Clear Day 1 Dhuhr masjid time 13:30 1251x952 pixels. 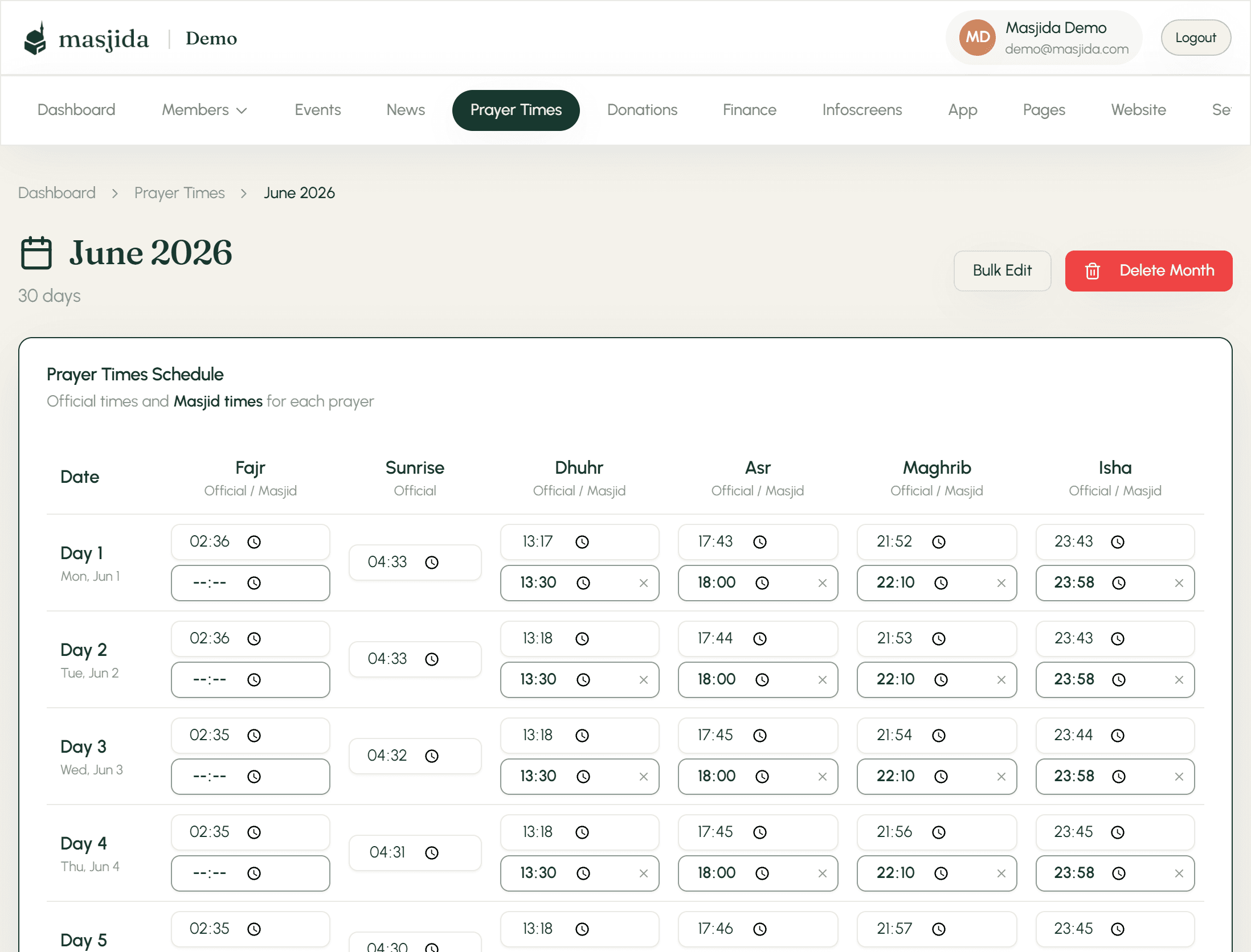tap(644, 582)
